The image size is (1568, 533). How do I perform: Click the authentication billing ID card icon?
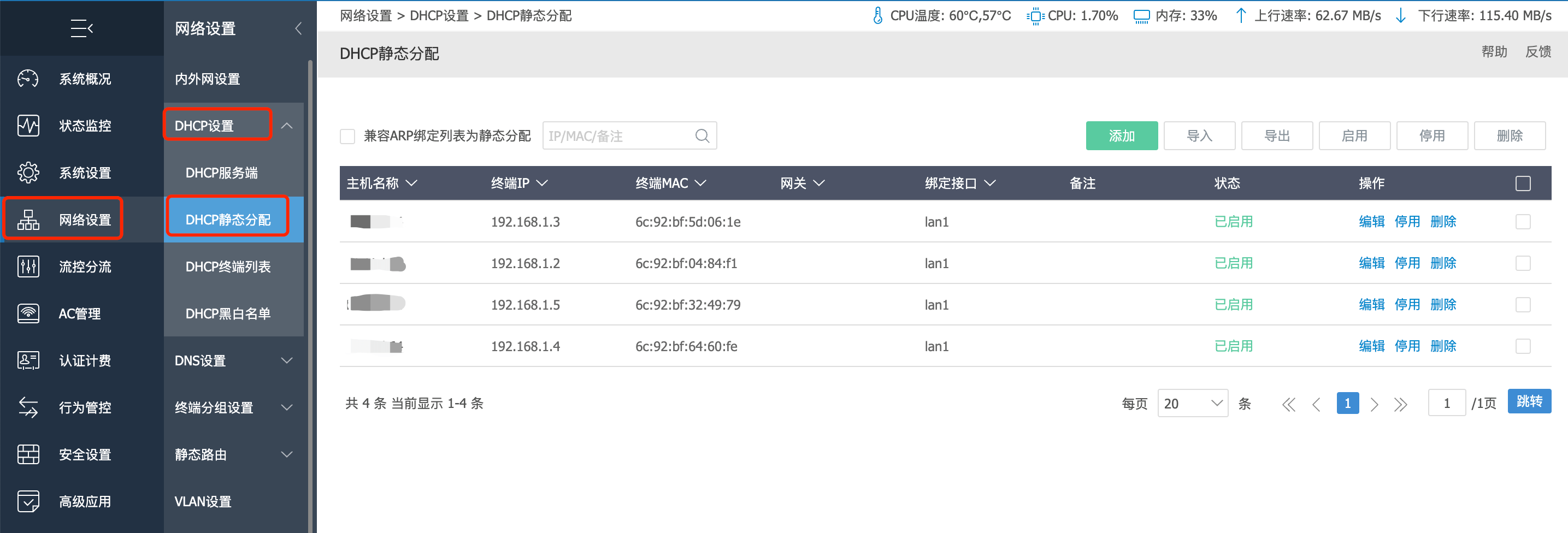(x=28, y=360)
